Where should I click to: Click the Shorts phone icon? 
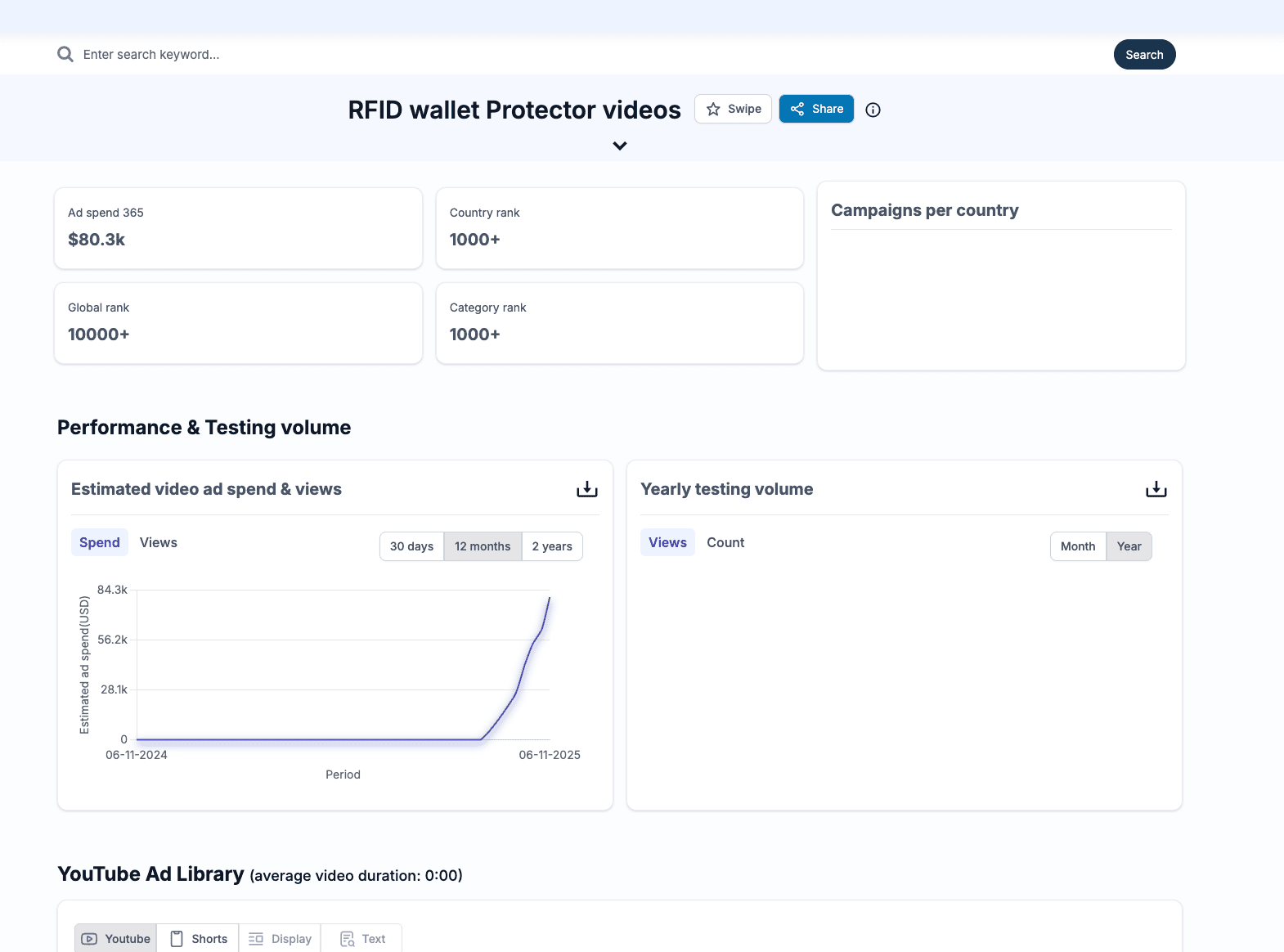coord(177,939)
